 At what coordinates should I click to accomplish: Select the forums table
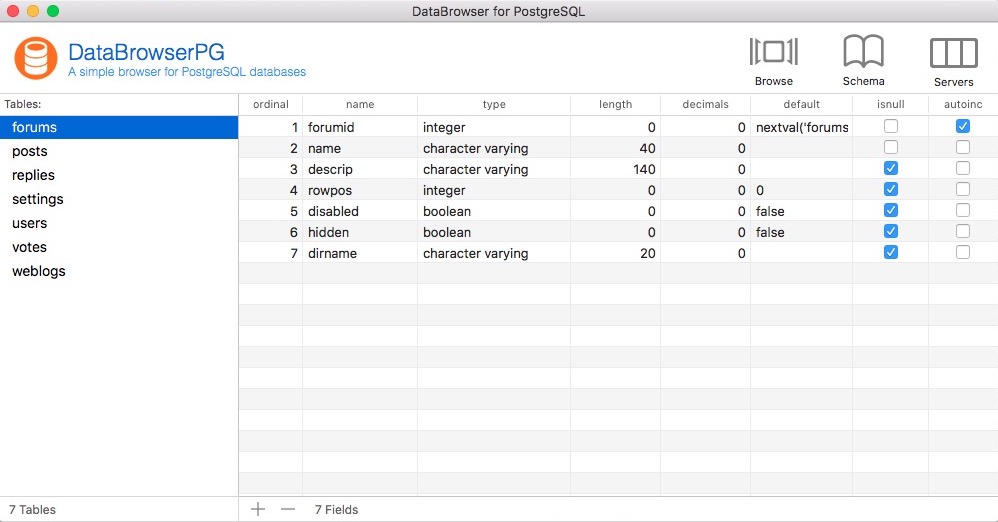coord(119,127)
